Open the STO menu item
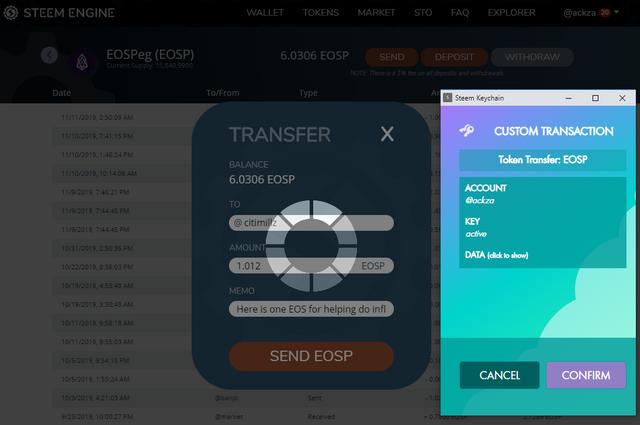Image resolution: width=640 pixels, height=425 pixels. pos(423,13)
